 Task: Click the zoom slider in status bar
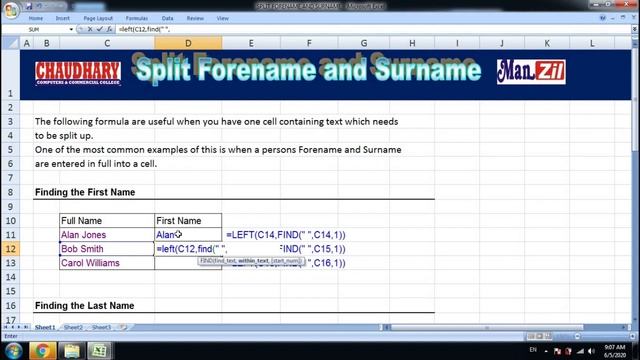tap(604, 336)
